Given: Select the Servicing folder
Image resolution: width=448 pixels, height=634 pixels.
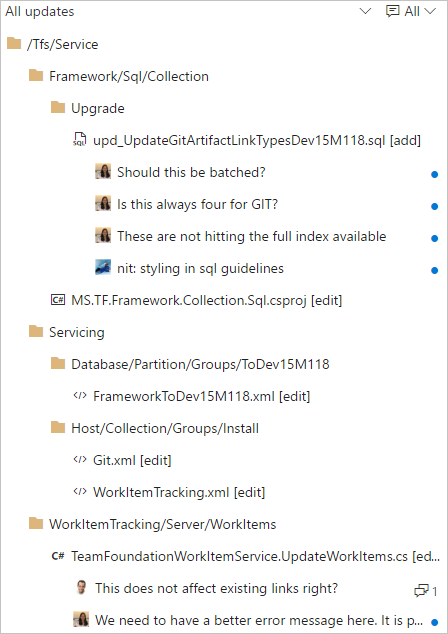Looking at the screenshot, I should 76,332.
